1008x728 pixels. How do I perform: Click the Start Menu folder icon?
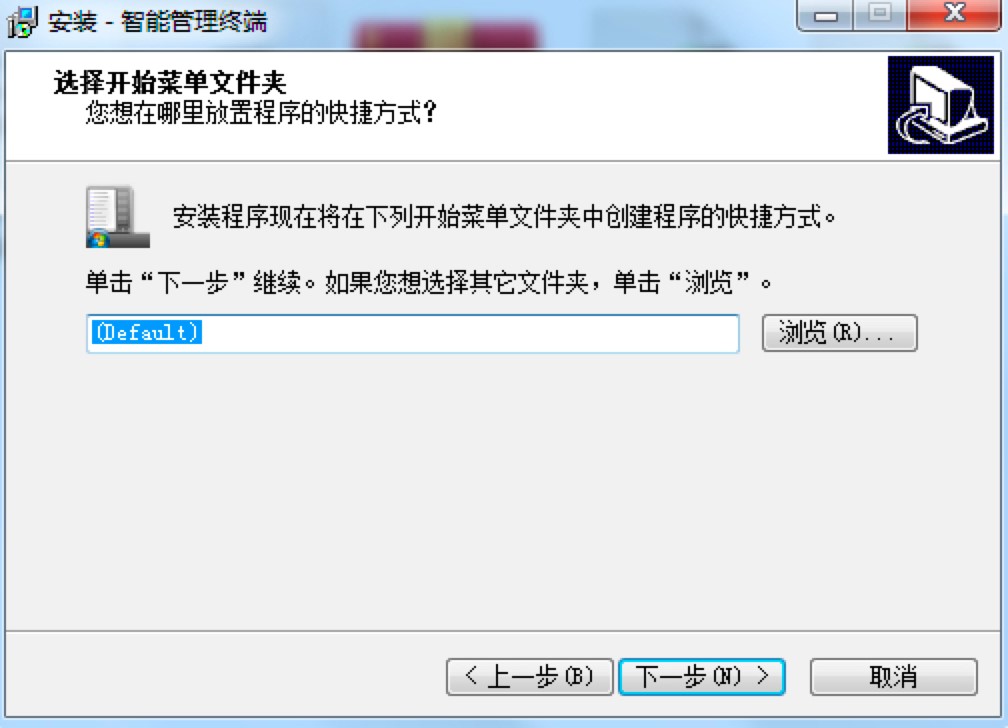click(x=118, y=217)
